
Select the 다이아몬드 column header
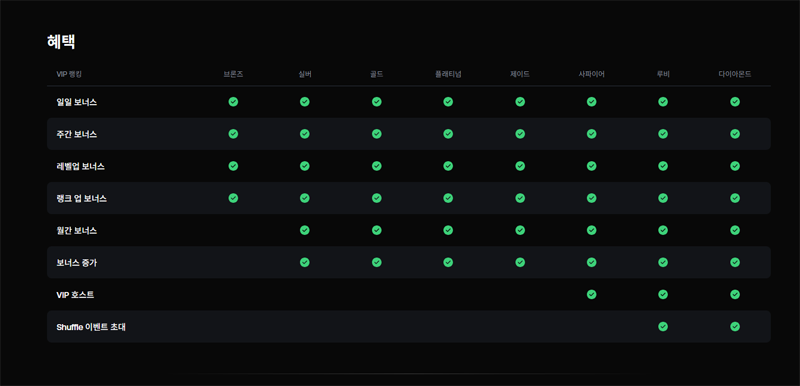pyautogui.click(x=735, y=74)
